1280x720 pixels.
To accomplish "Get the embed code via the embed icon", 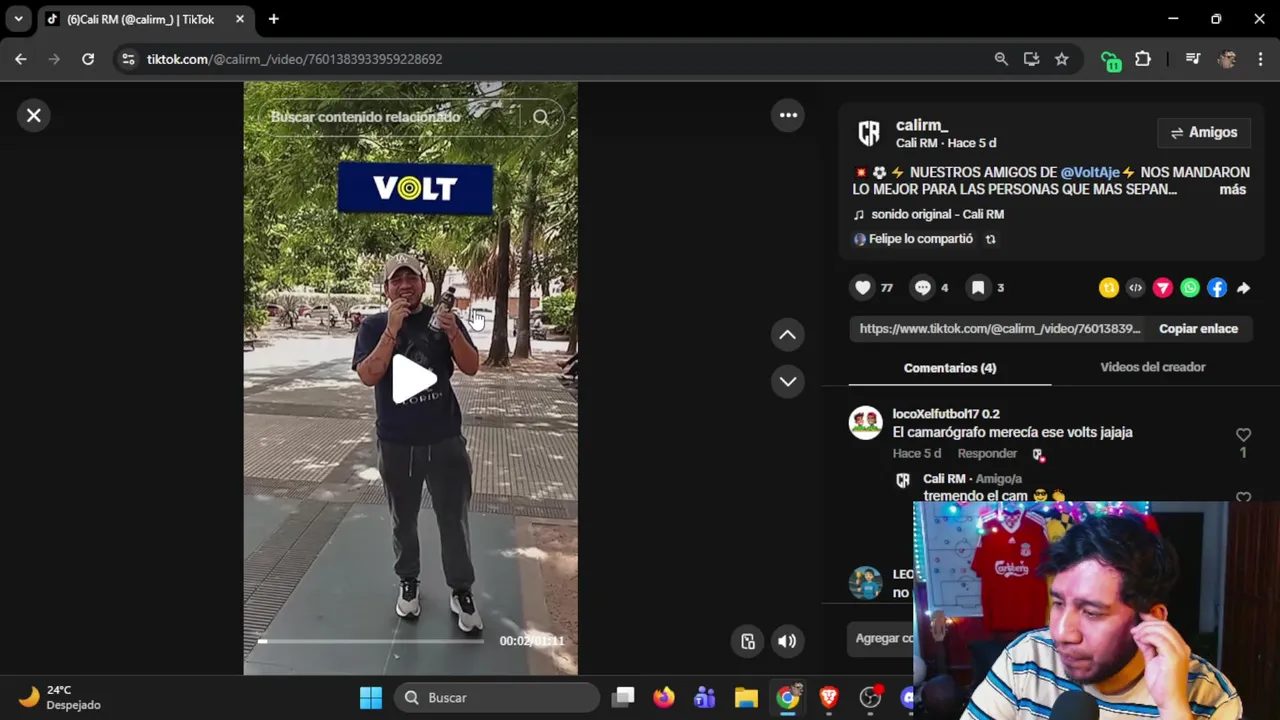I will coord(1135,288).
